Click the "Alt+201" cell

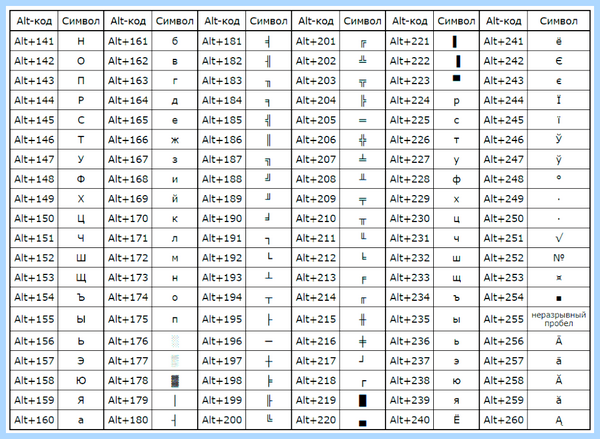(x=316, y=41)
